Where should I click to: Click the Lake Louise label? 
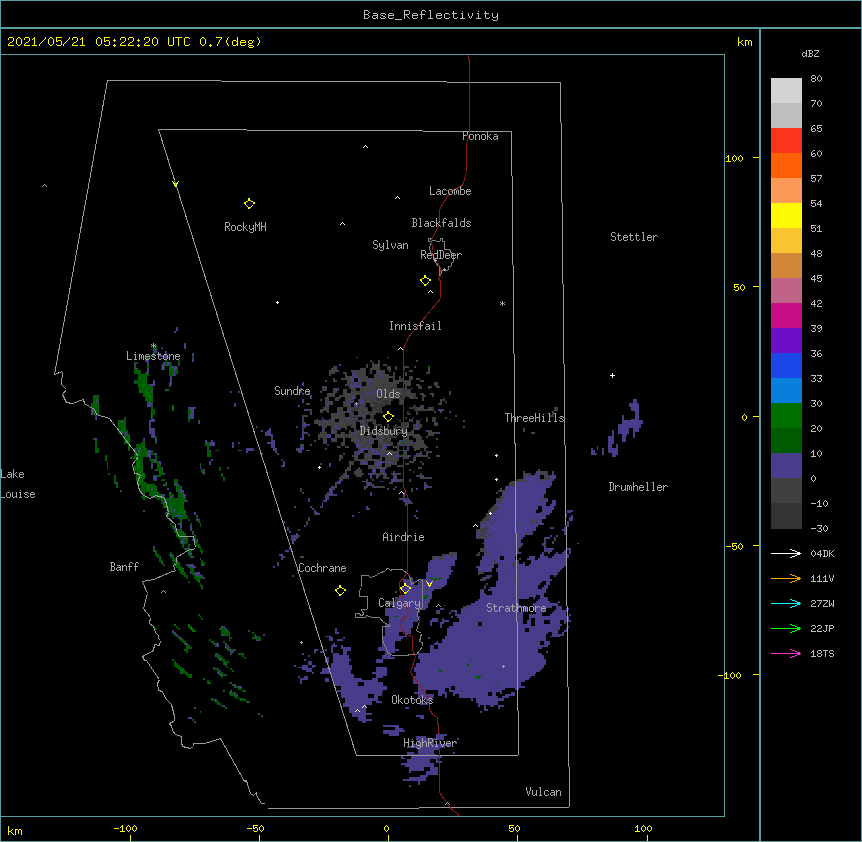[18, 484]
